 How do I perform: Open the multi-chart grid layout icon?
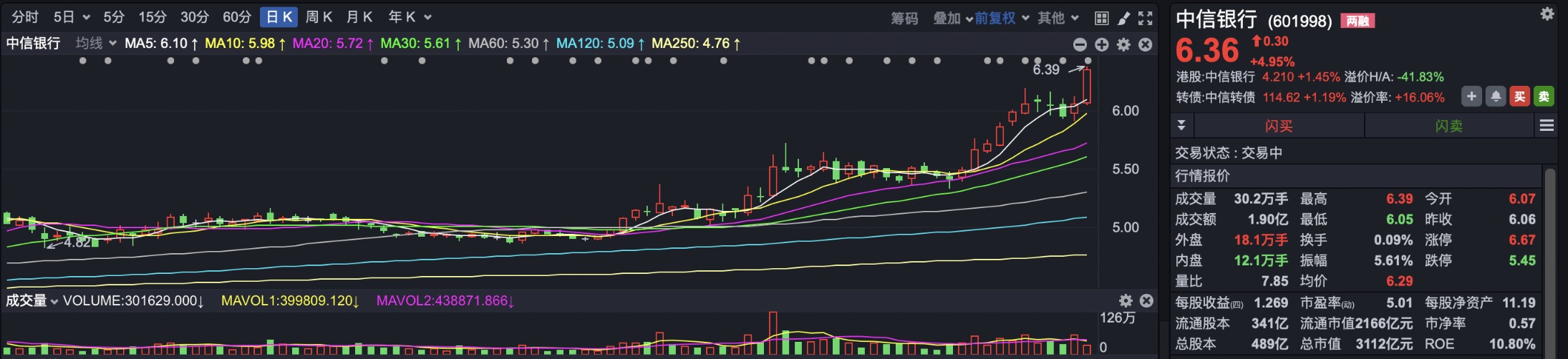[1102, 18]
